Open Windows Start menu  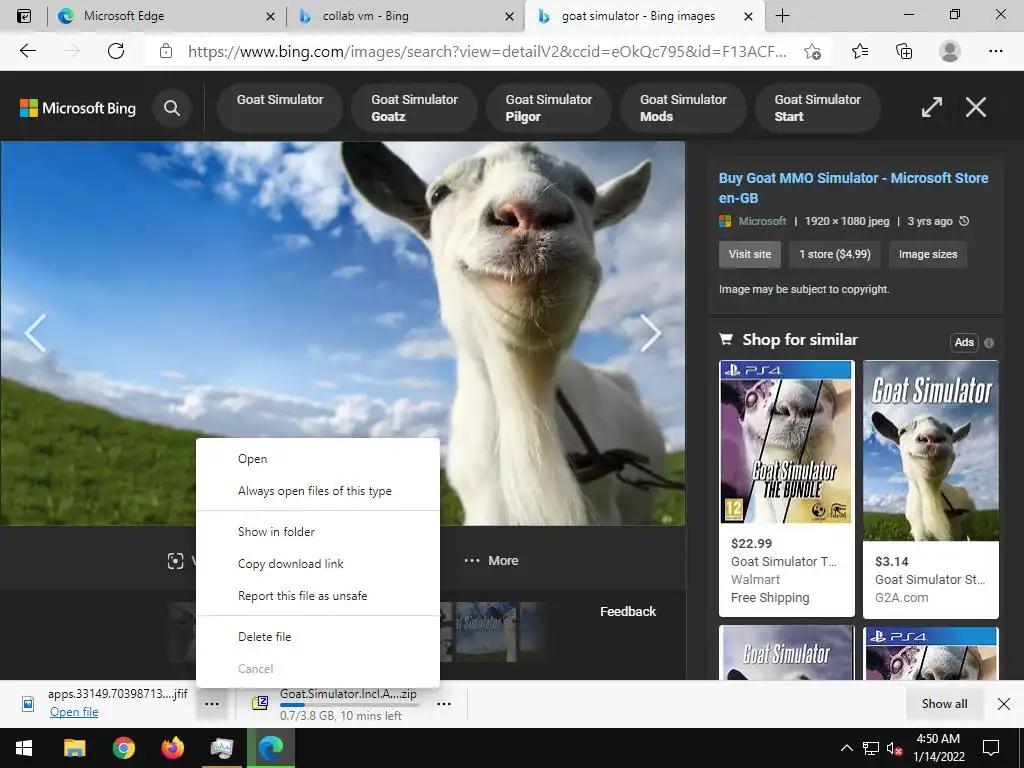click(x=24, y=748)
